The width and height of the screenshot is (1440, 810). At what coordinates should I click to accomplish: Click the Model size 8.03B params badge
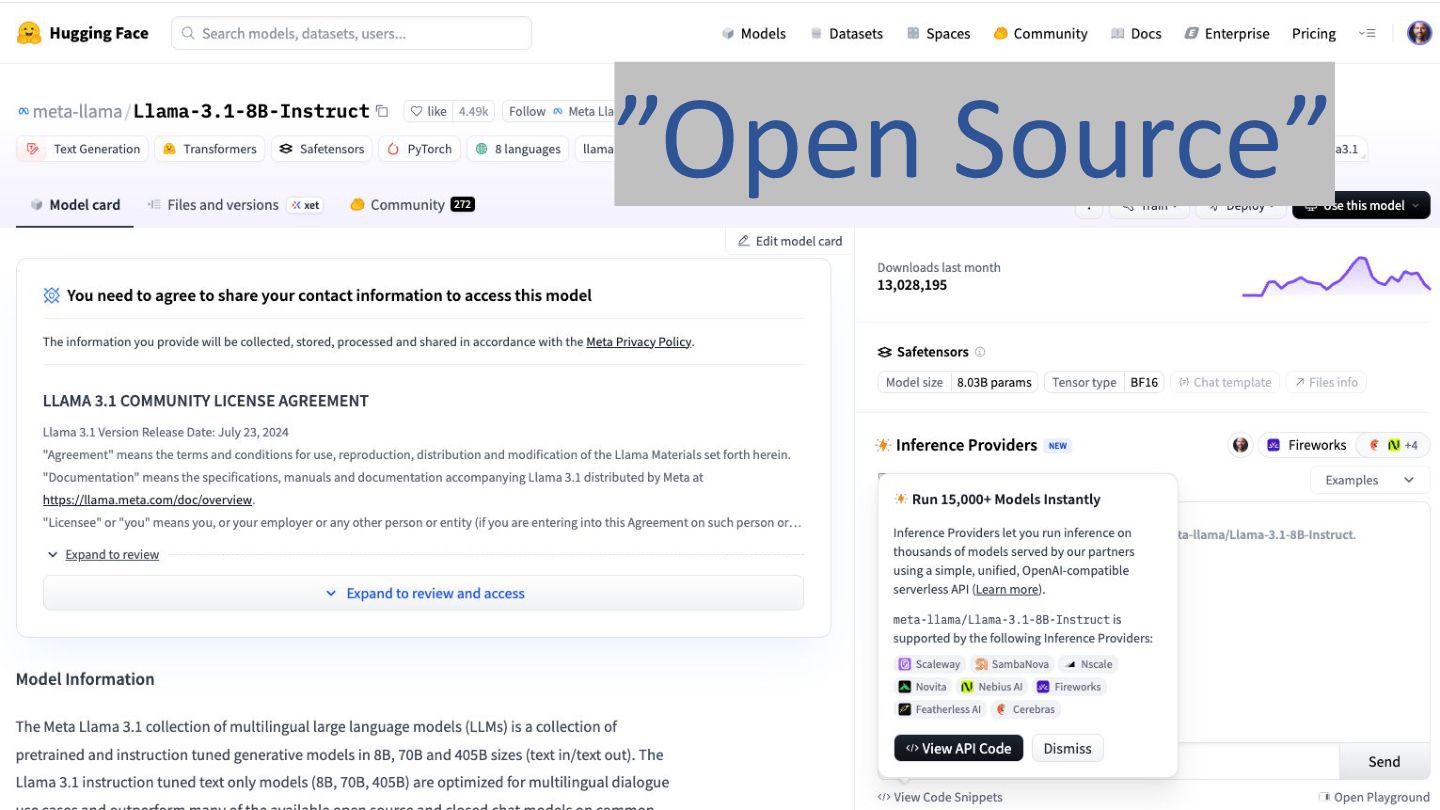click(957, 382)
